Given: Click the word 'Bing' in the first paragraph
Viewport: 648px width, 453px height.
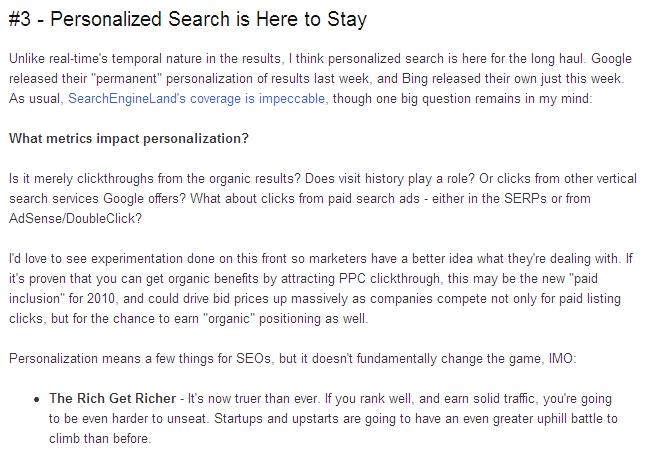Looking at the screenshot, I should pos(415,79).
